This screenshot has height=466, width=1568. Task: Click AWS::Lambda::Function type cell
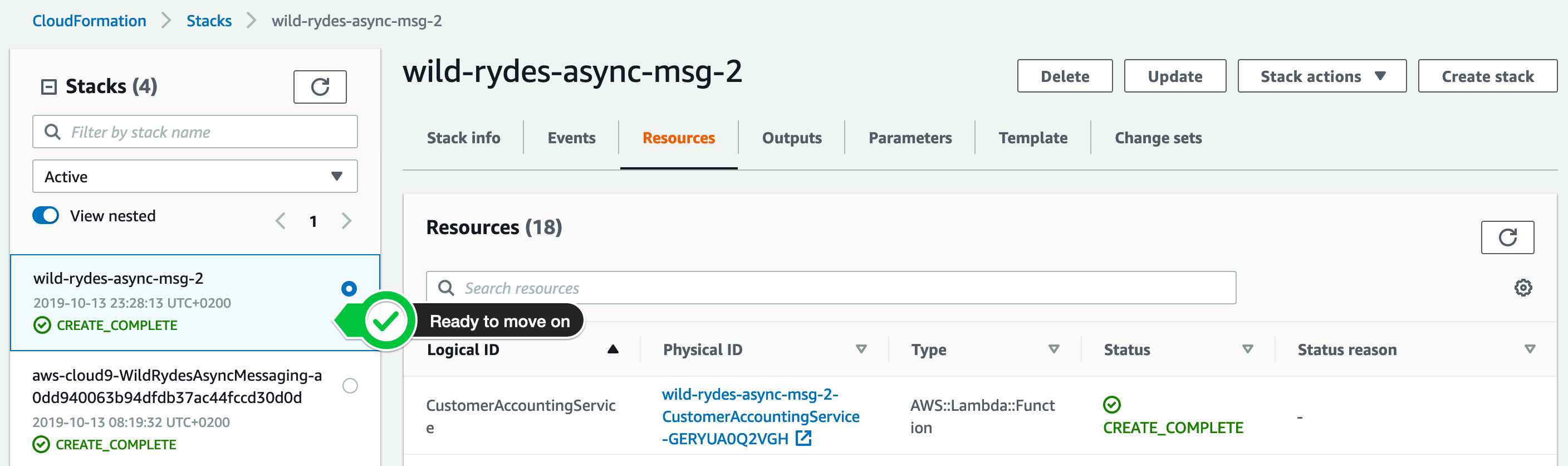point(982,416)
